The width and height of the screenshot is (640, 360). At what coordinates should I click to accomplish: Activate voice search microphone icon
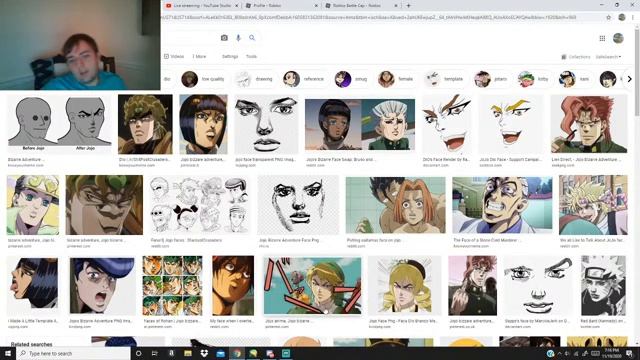[238, 38]
